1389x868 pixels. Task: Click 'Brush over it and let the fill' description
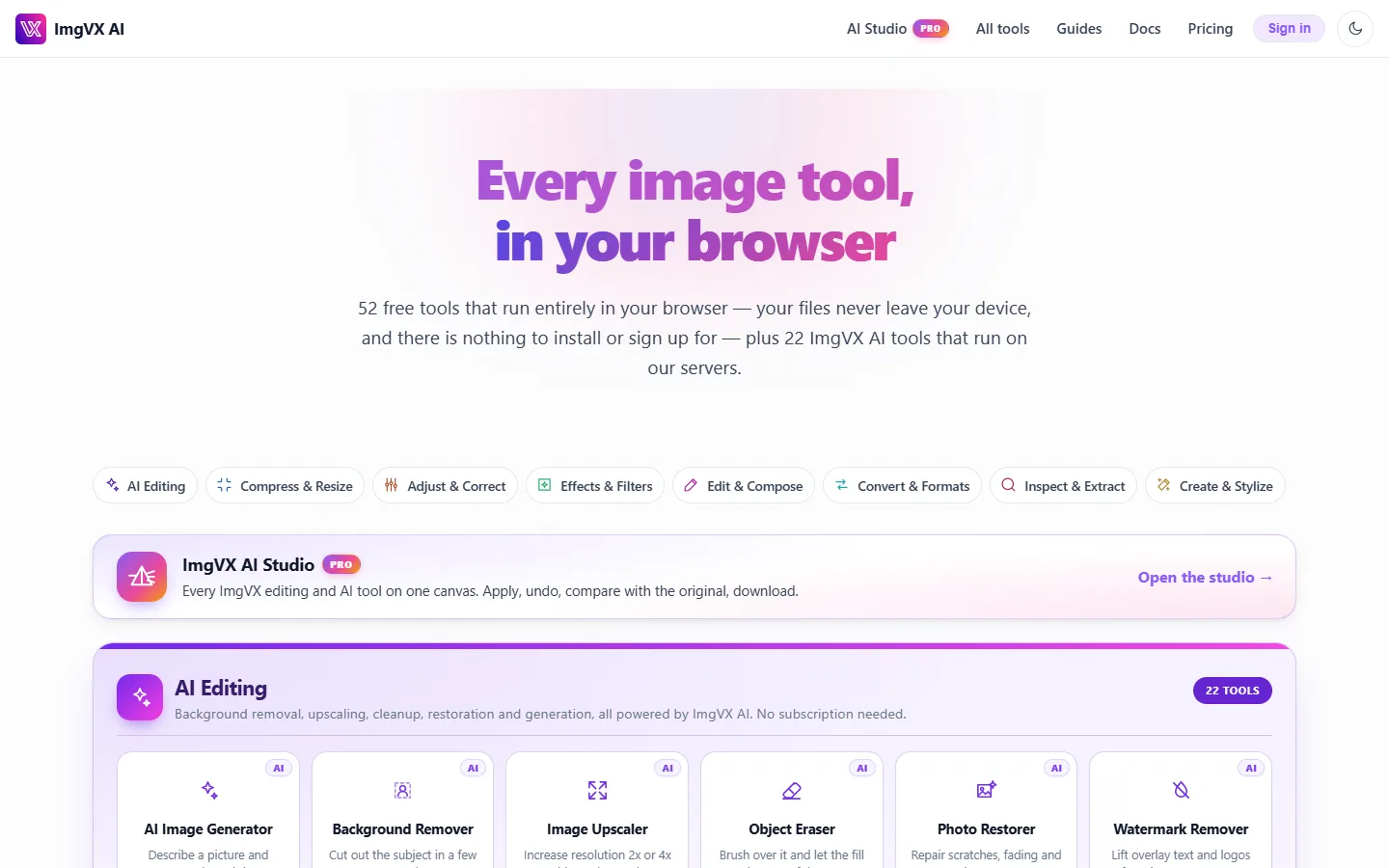tap(792, 855)
